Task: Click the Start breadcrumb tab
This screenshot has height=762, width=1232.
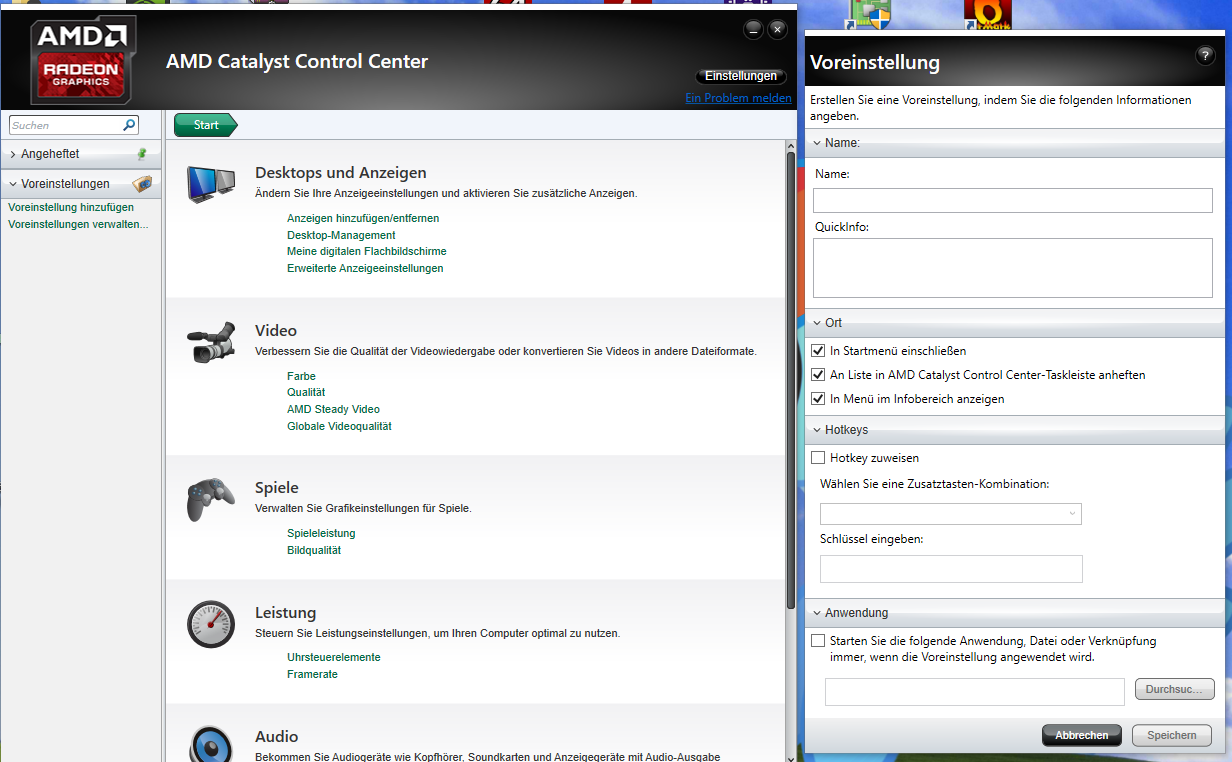Action: pos(206,125)
